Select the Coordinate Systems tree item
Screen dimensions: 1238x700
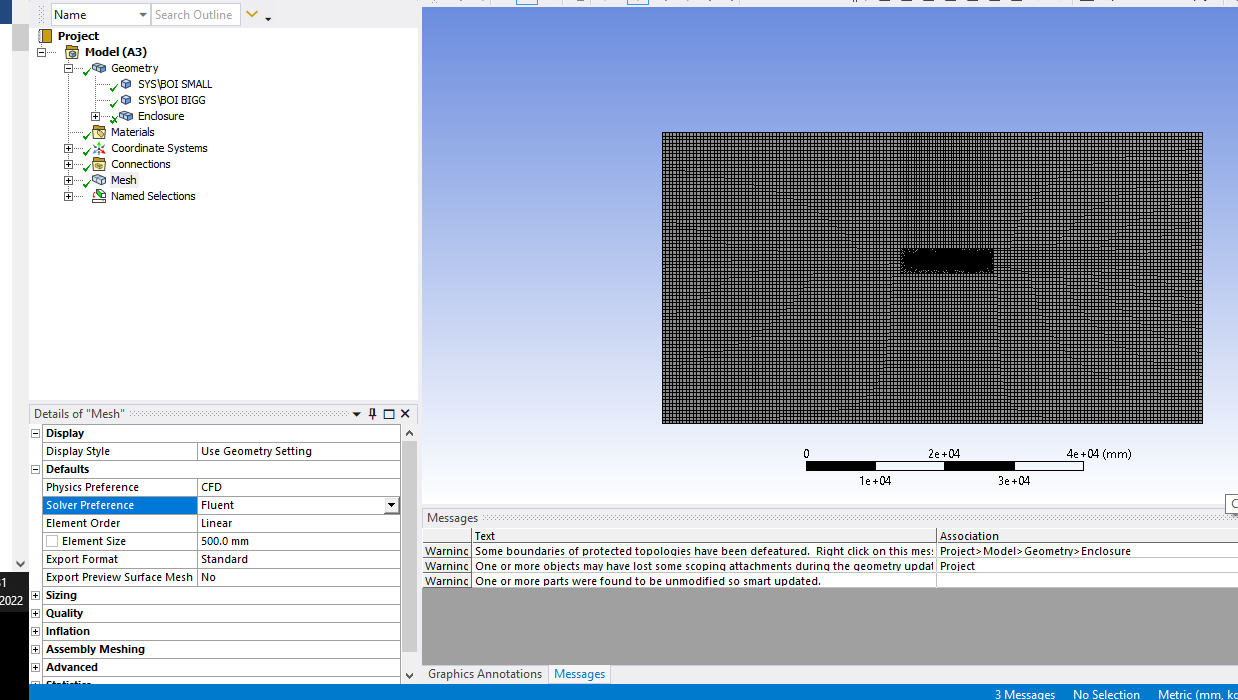159,148
